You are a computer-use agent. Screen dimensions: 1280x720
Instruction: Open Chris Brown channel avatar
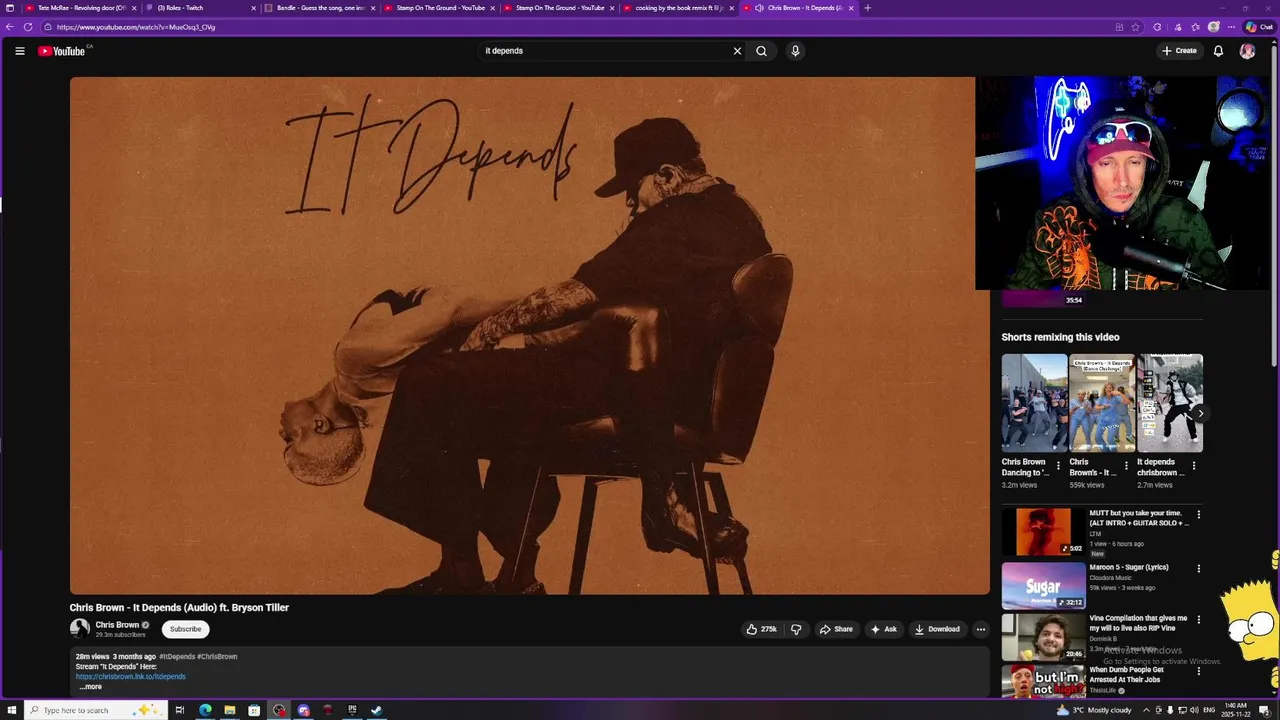[80, 628]
